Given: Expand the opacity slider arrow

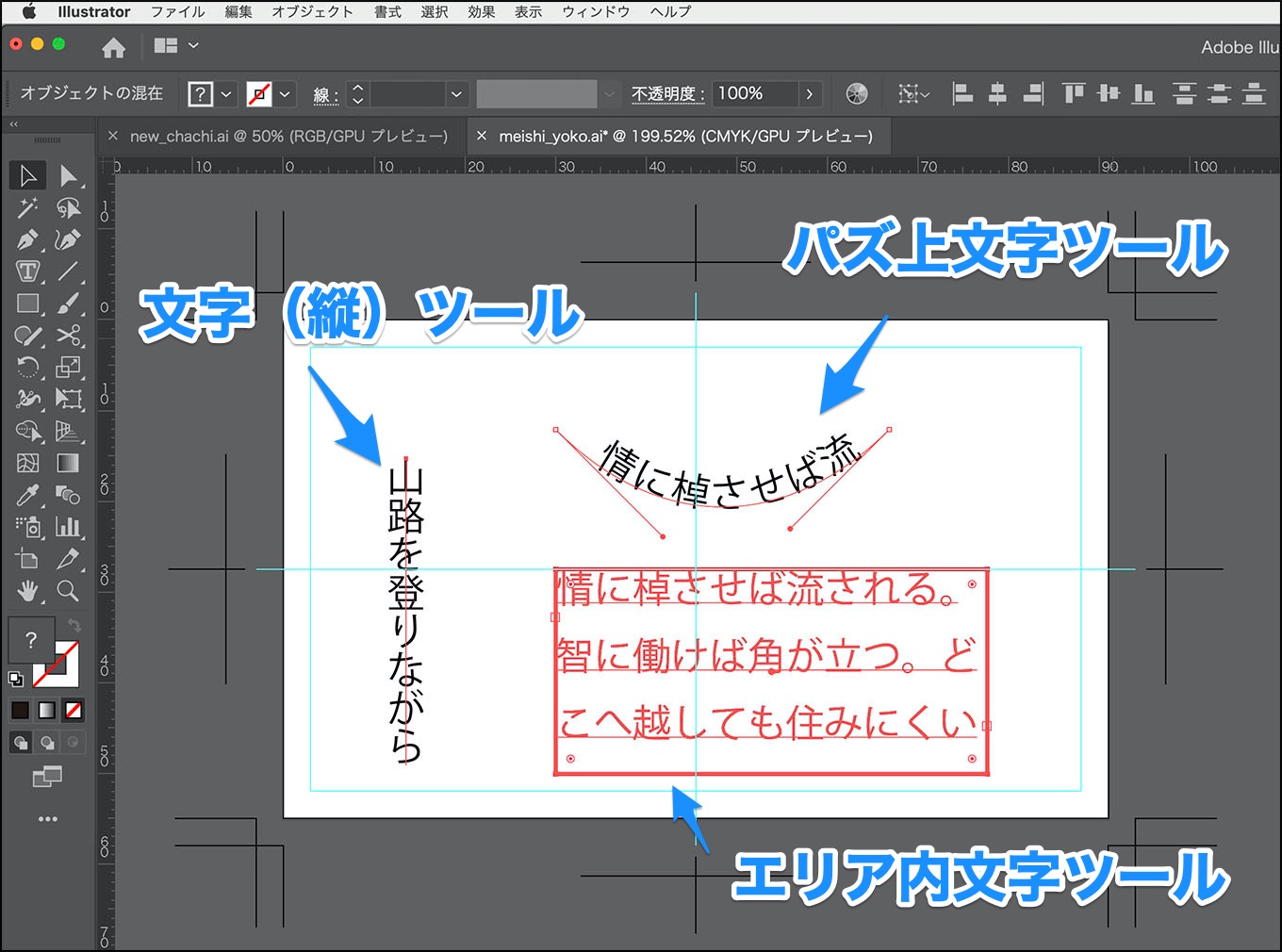Looking at the screenshot, I should (x=809, y=93).
